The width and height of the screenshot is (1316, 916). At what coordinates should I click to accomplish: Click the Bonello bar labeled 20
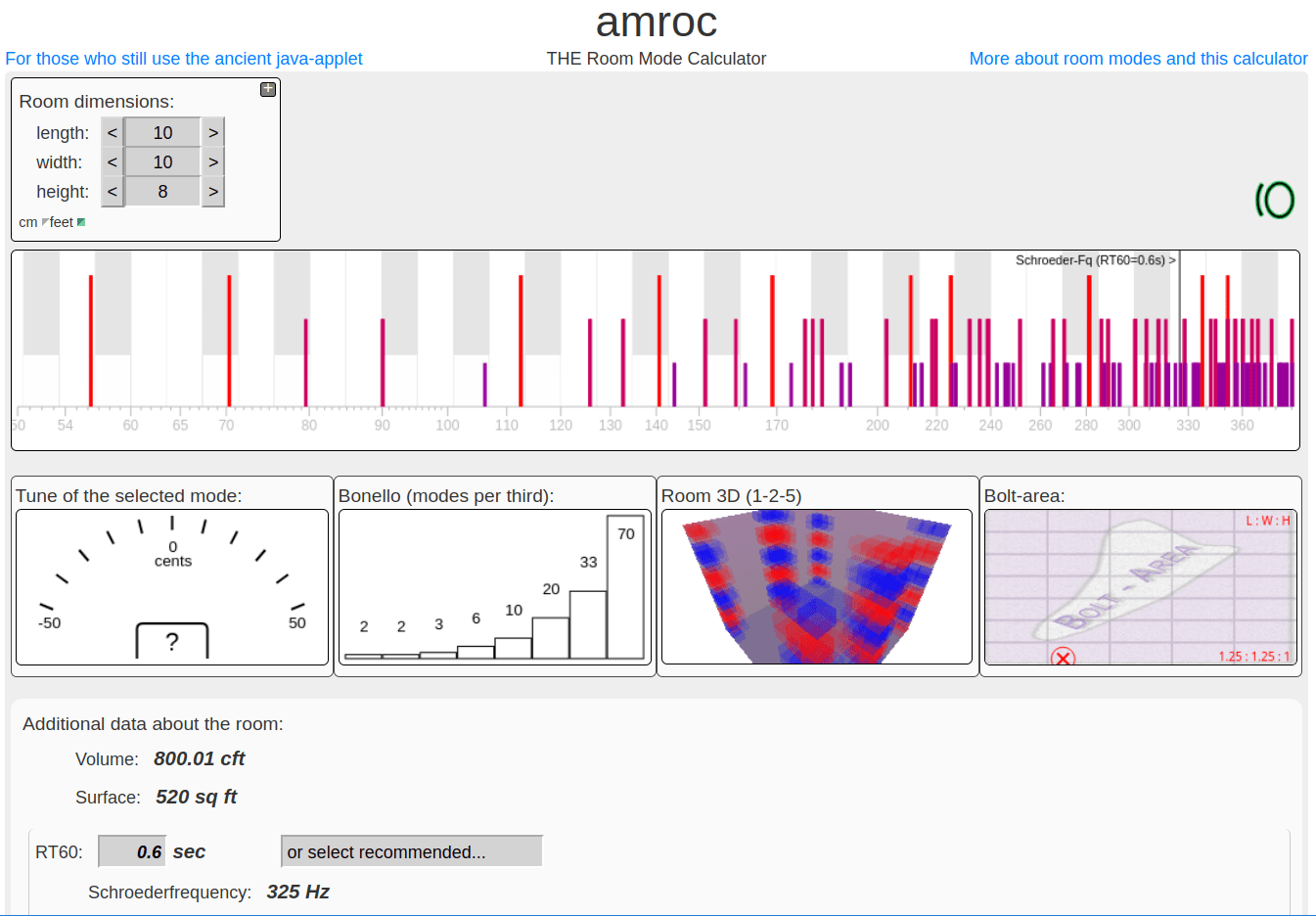(x=551, y=638)
